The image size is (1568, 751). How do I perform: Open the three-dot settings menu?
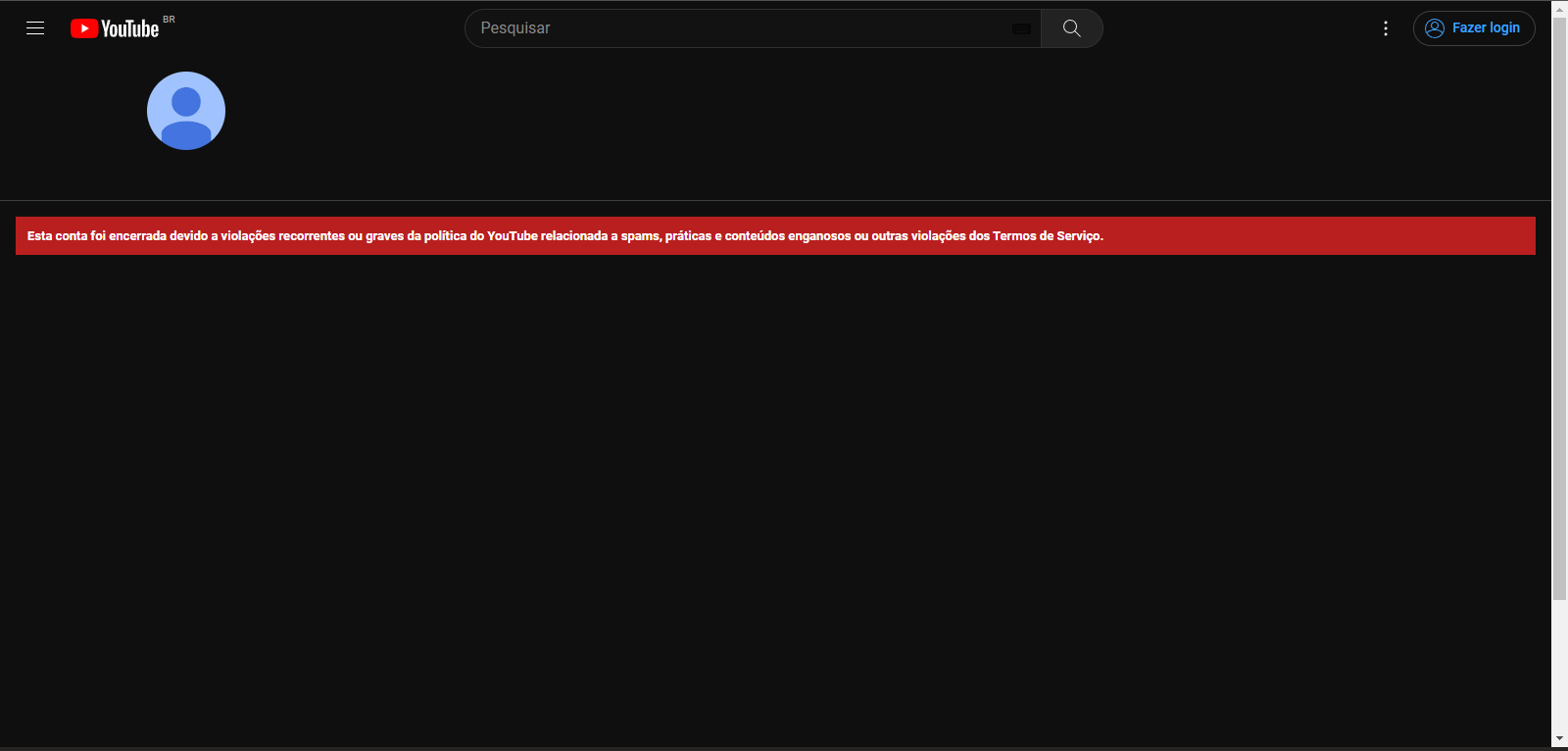(x=1386, y=28)
